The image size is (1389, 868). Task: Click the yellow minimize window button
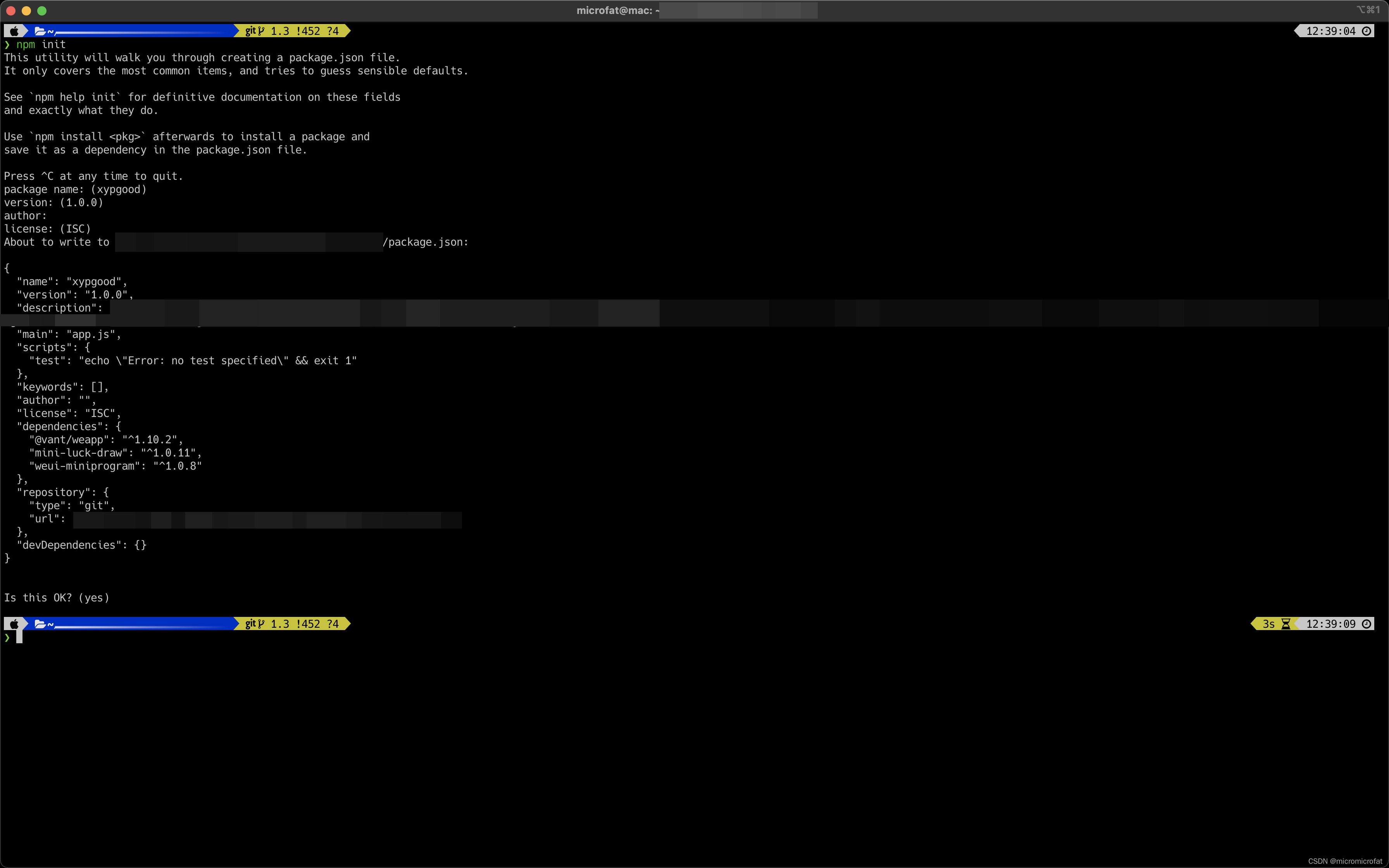point(26,10)
